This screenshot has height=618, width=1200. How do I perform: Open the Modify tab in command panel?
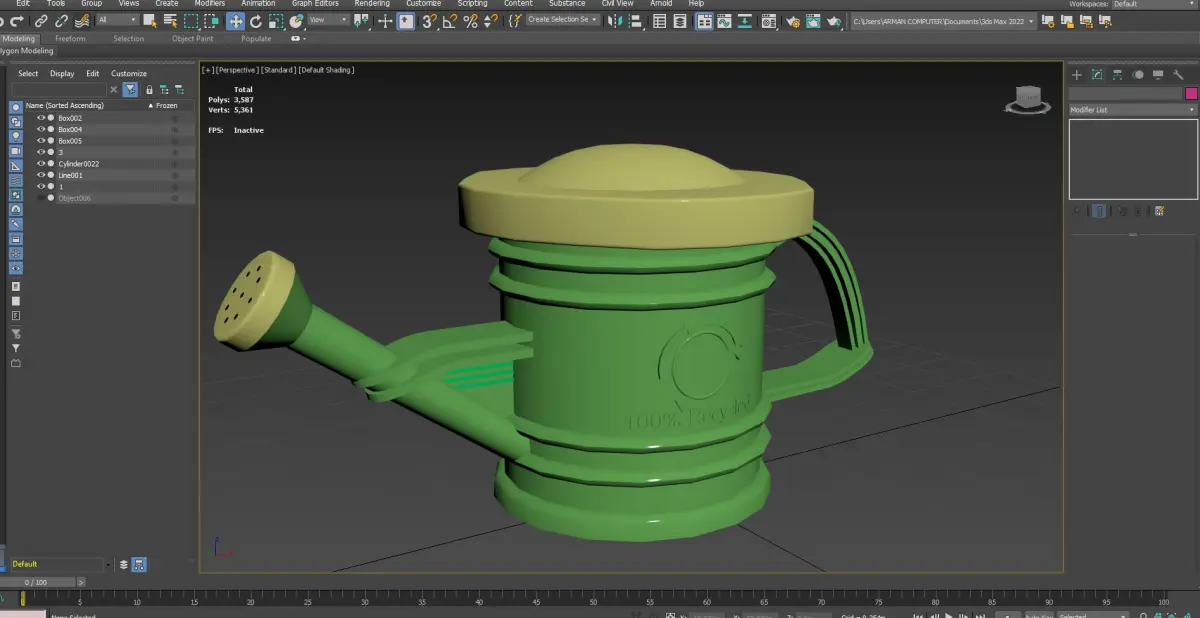(x=1097, y=74)
